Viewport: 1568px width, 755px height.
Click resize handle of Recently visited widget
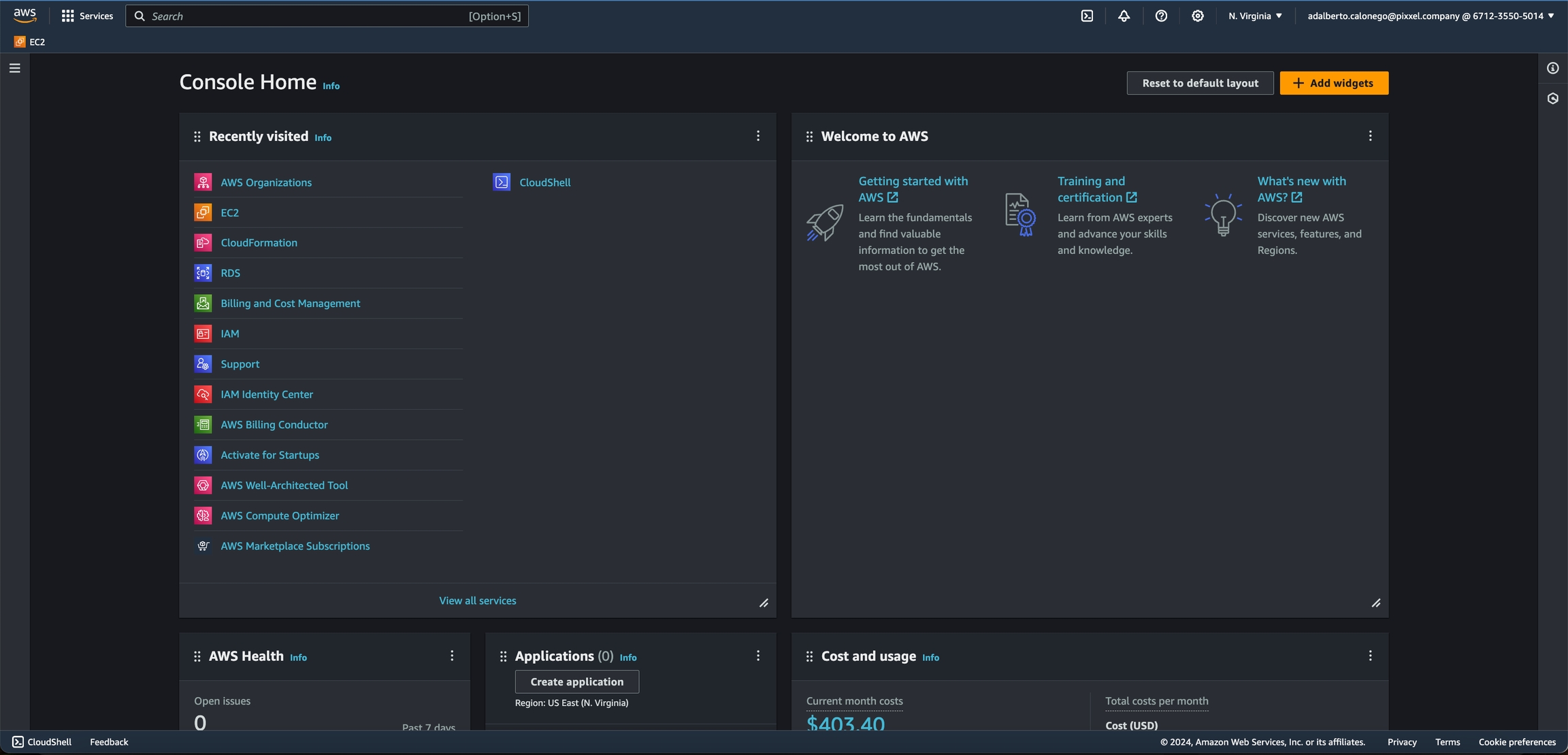(764, 603)
